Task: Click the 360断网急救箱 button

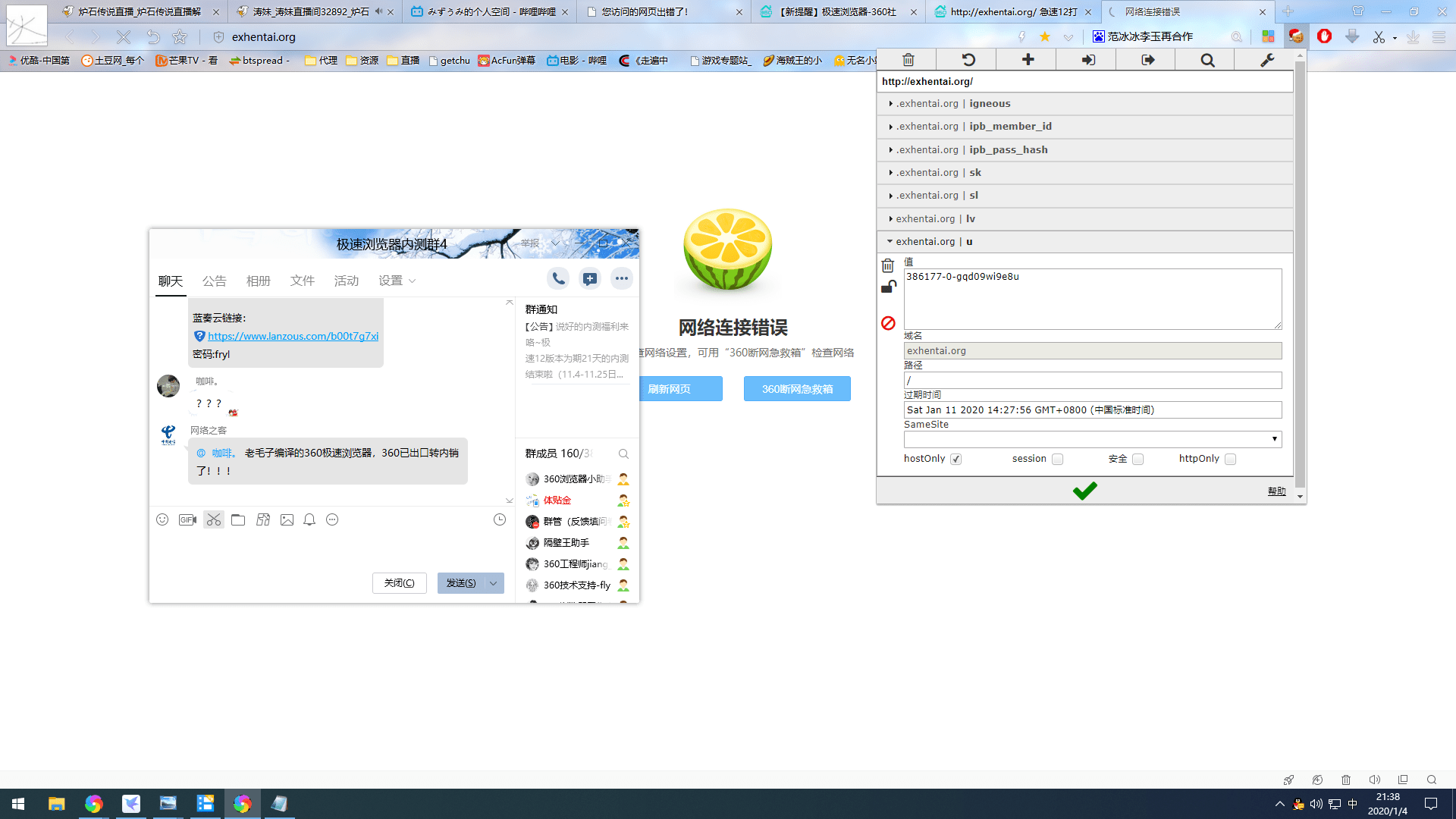Action: point(796,389)
